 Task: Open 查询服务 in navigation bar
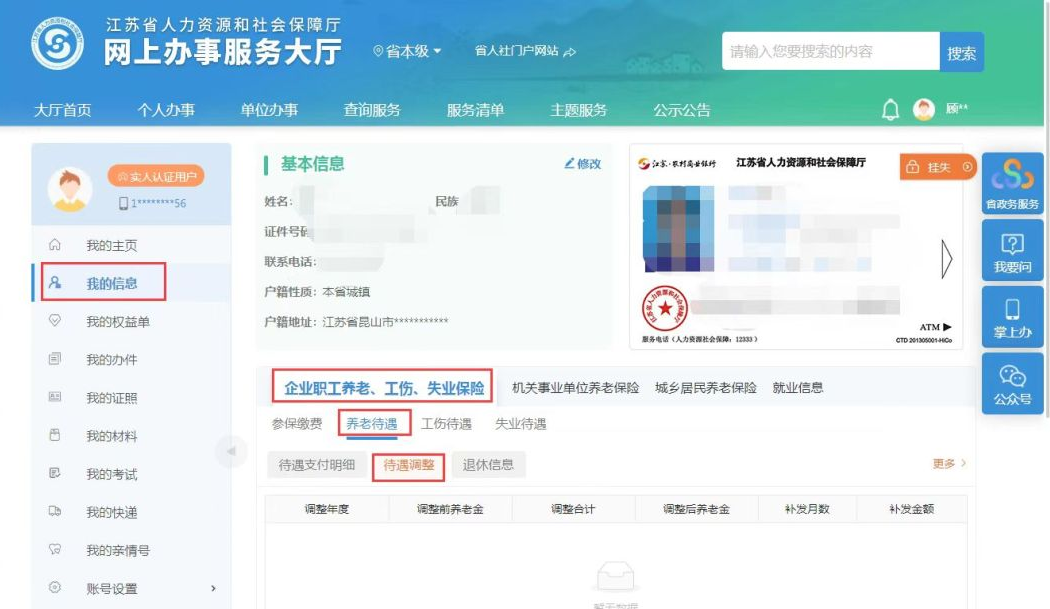pos(372,110)
